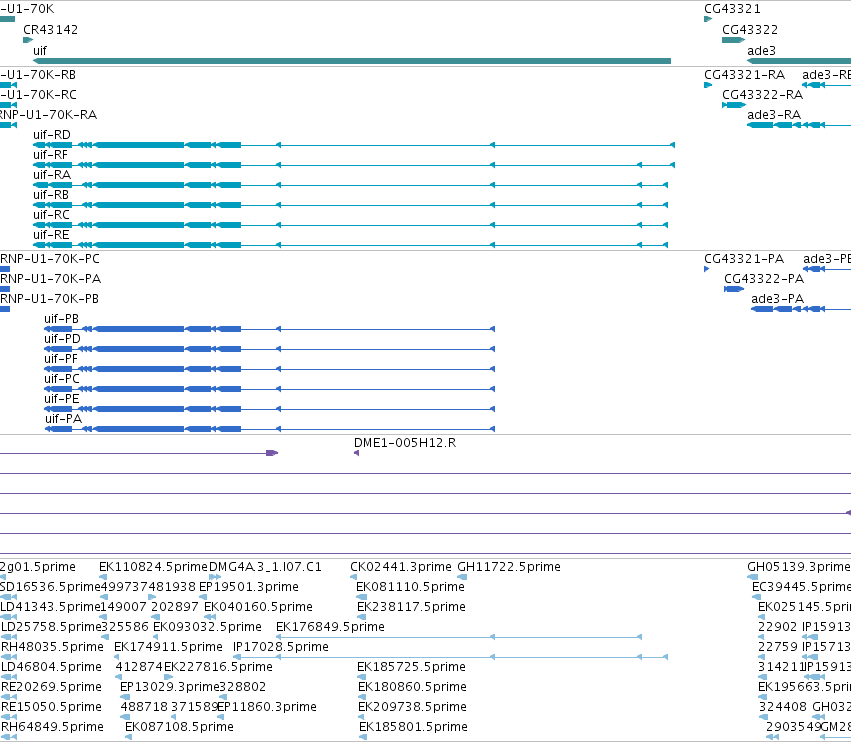Click the EK176849.5prime EST label
The height and width of the screenshot is (742, 851).
point(331,627)
